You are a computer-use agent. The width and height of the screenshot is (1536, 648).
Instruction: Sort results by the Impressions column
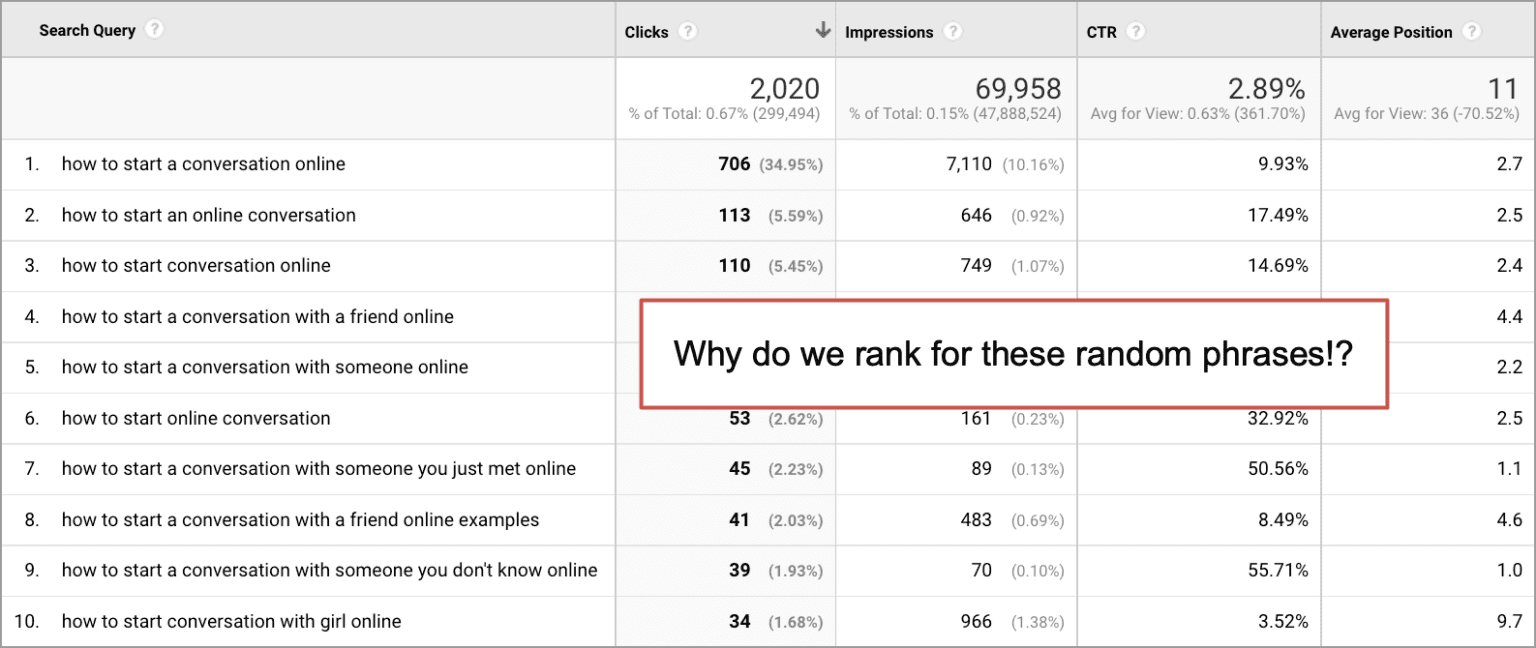tap(889, 31)
